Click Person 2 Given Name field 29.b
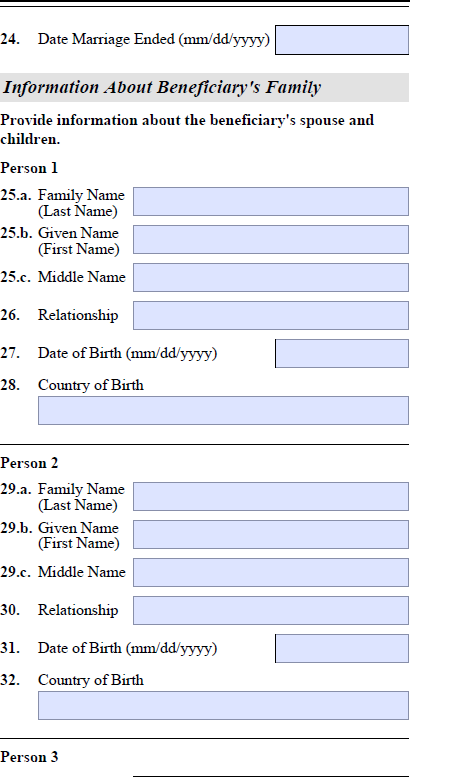Image resolution: width=457 pixels, height=777 pixels. click(271, 534)
